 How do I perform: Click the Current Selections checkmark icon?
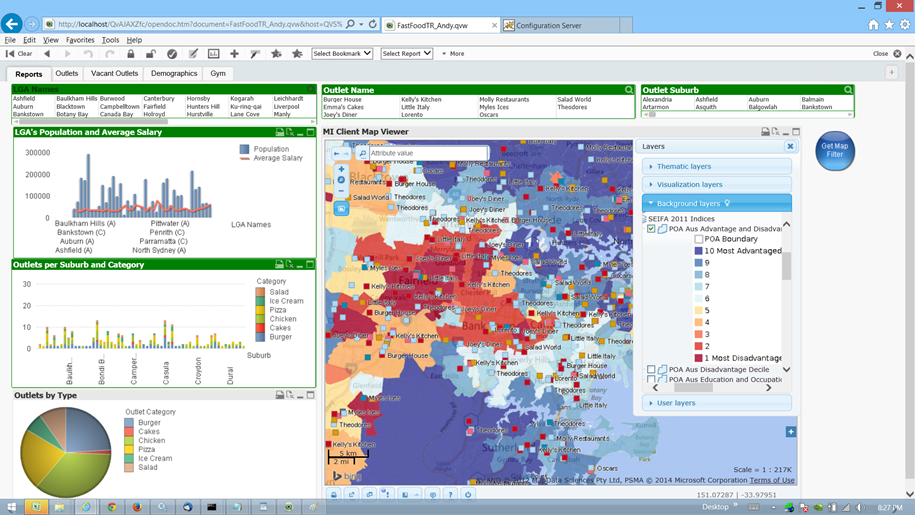[172, 54]
